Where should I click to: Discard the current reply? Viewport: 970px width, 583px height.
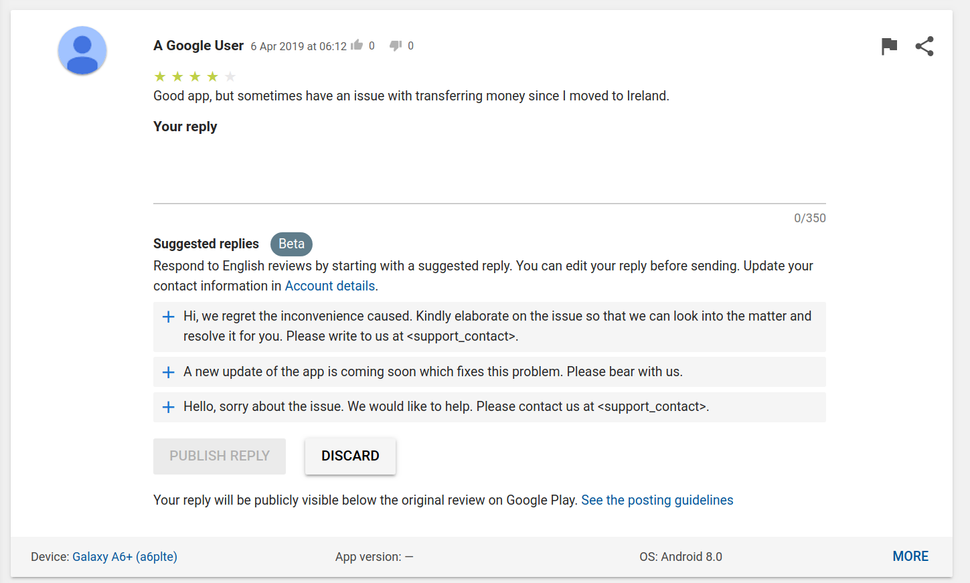click(350, 455)
